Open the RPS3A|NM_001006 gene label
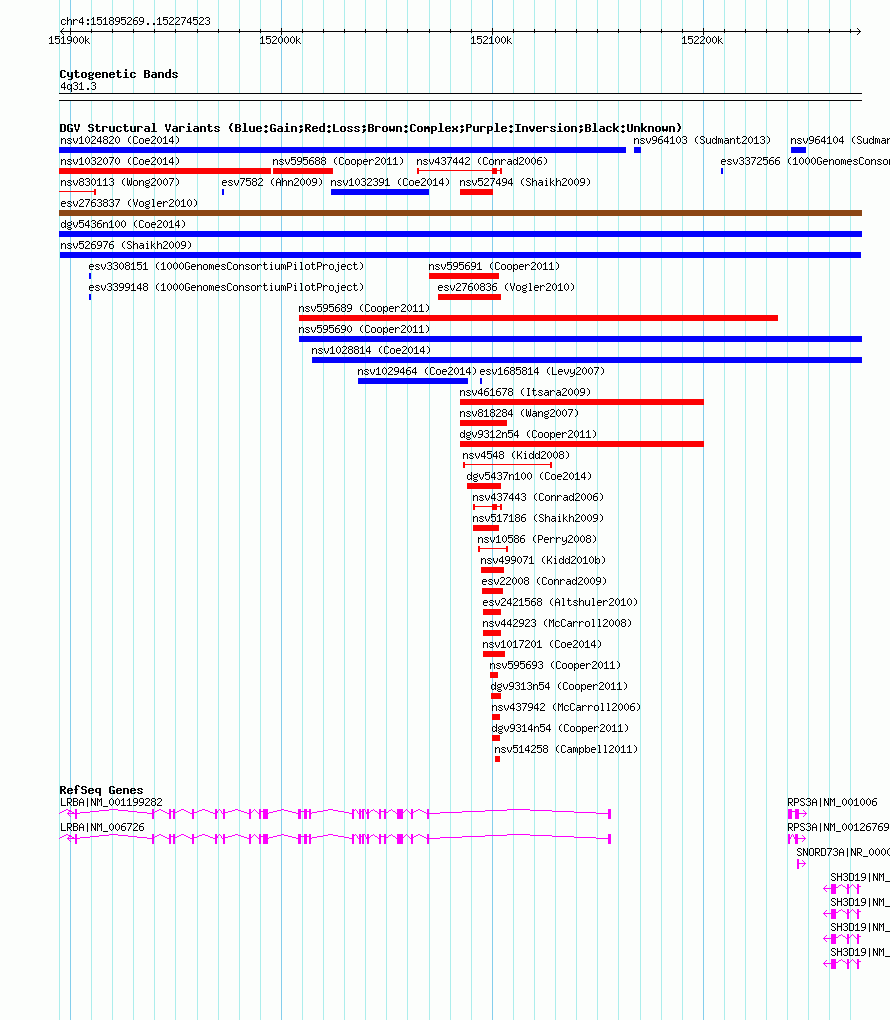890x1020 pixels. click(832, 803)
